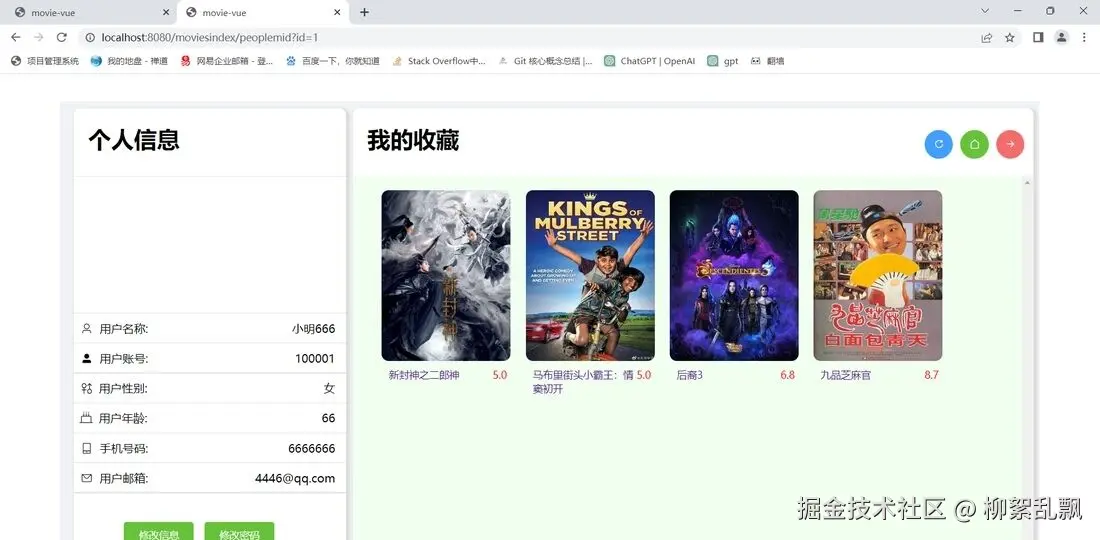Viewport: 1100px width, 540px height.
Task: Click the user icon beside 用户名称
Action: click(87, 328)
